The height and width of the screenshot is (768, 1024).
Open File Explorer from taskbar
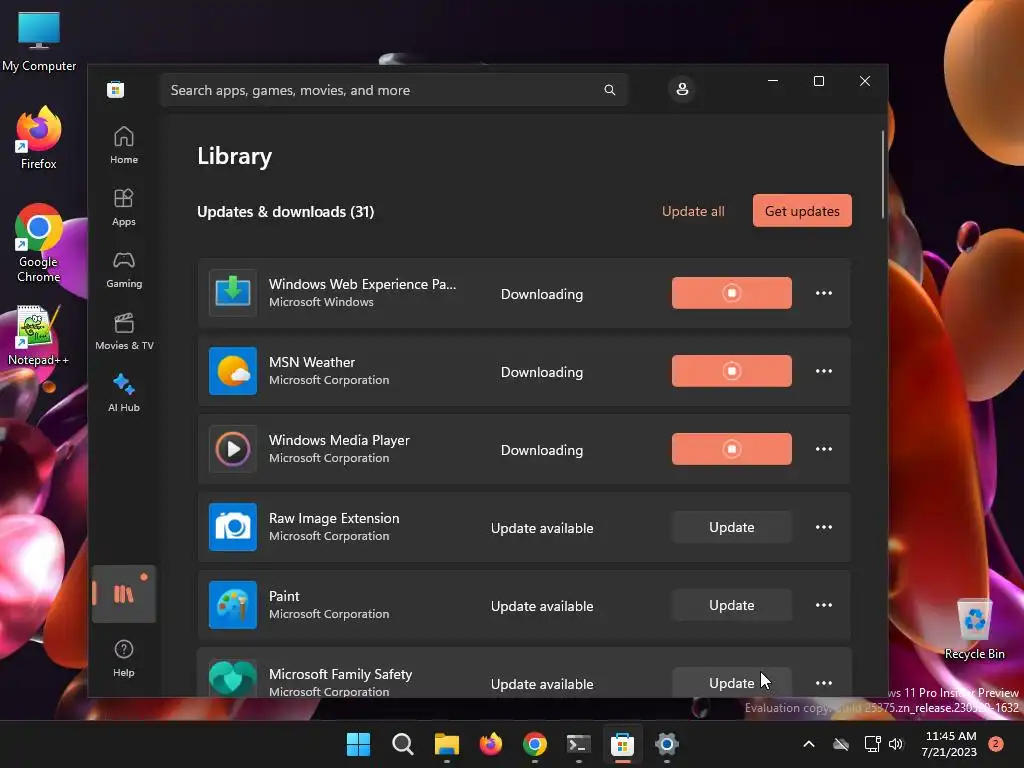[447, 744]
